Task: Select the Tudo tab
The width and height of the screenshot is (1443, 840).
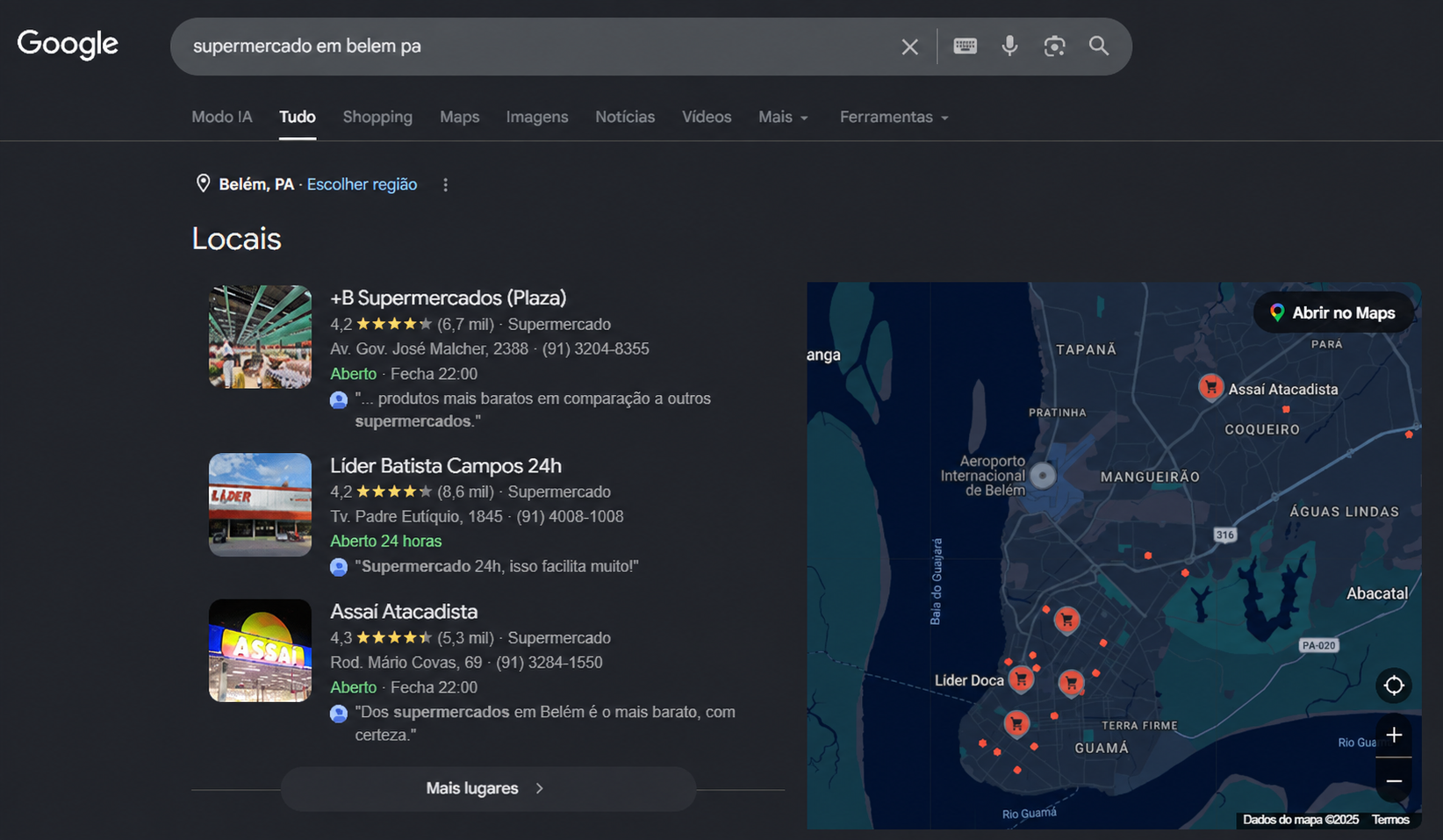Action: pyautogui.click(x=298, y=117)
